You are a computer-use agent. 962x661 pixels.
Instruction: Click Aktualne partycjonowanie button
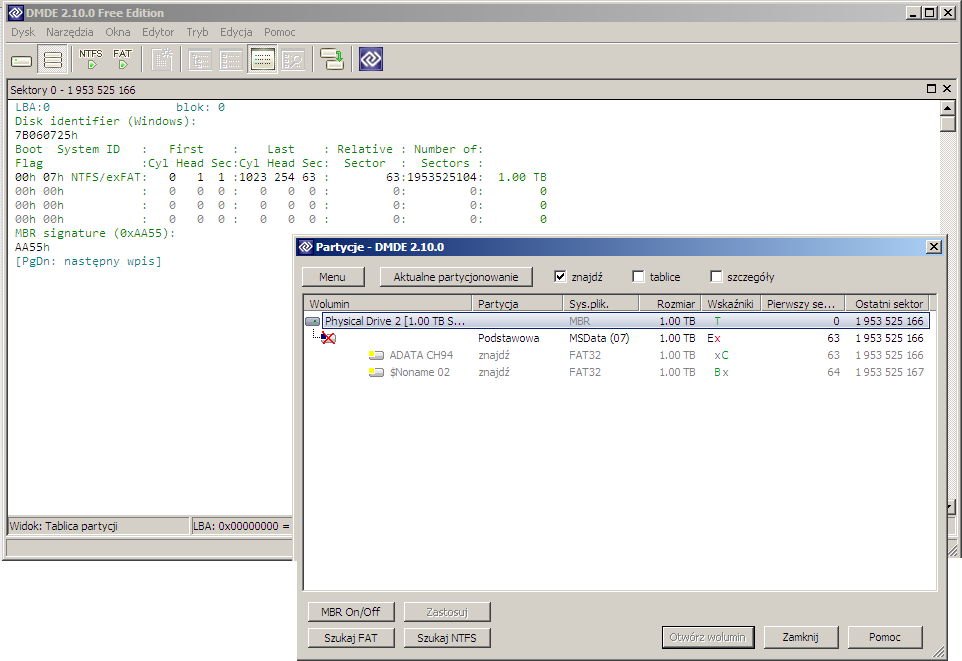456,277
